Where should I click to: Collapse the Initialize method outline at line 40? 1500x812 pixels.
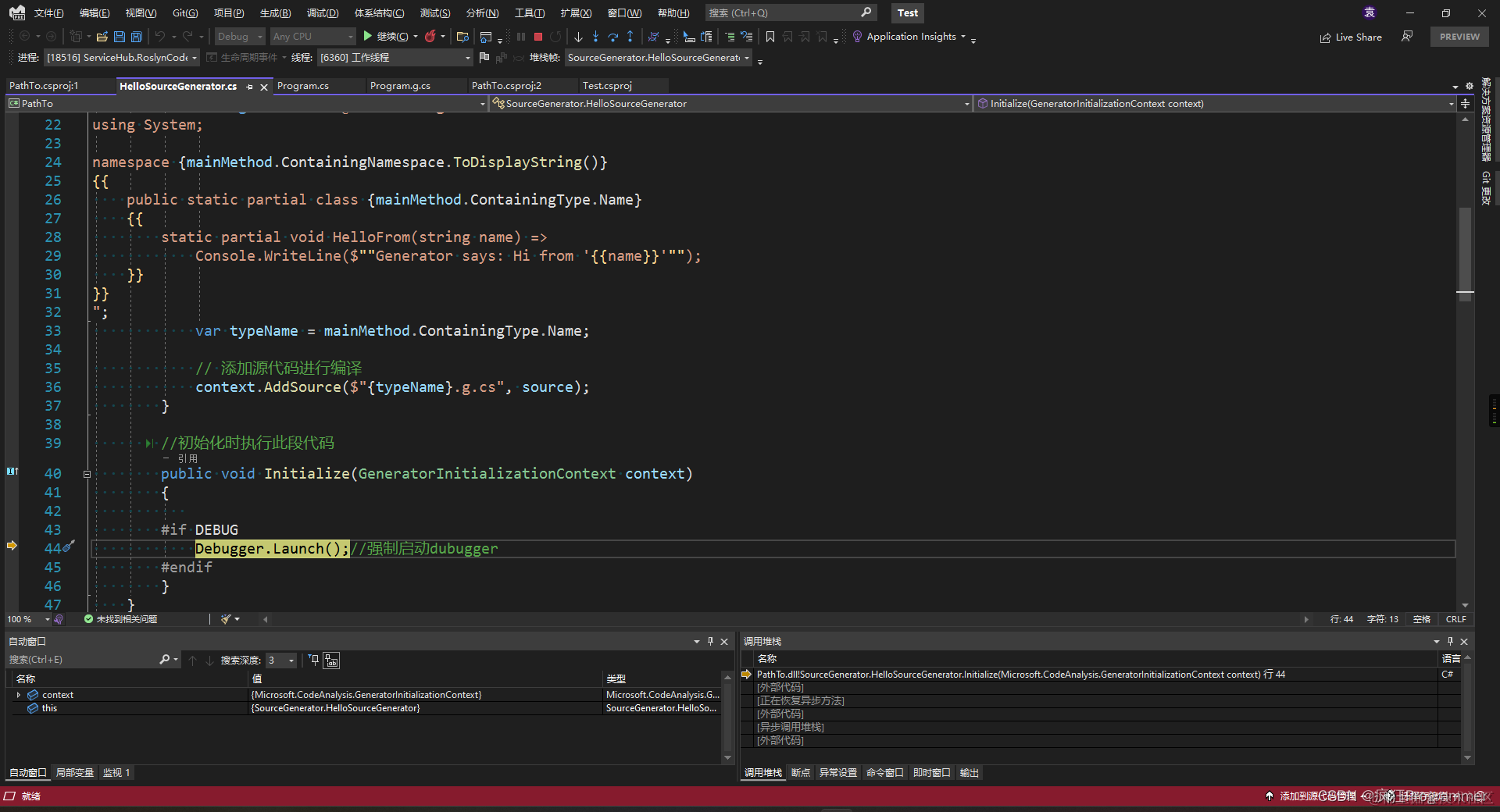tap(87, 474)
